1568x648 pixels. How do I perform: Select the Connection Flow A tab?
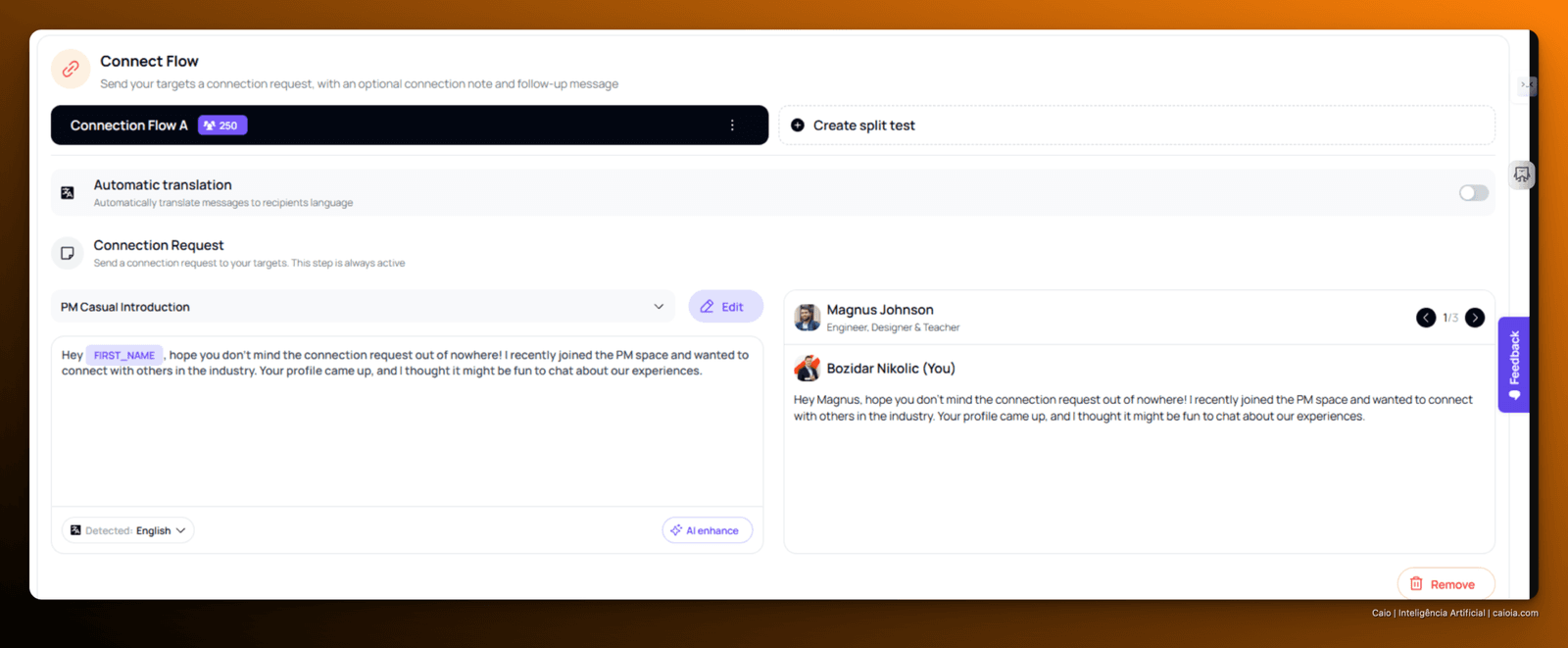(x=410, y=125)
